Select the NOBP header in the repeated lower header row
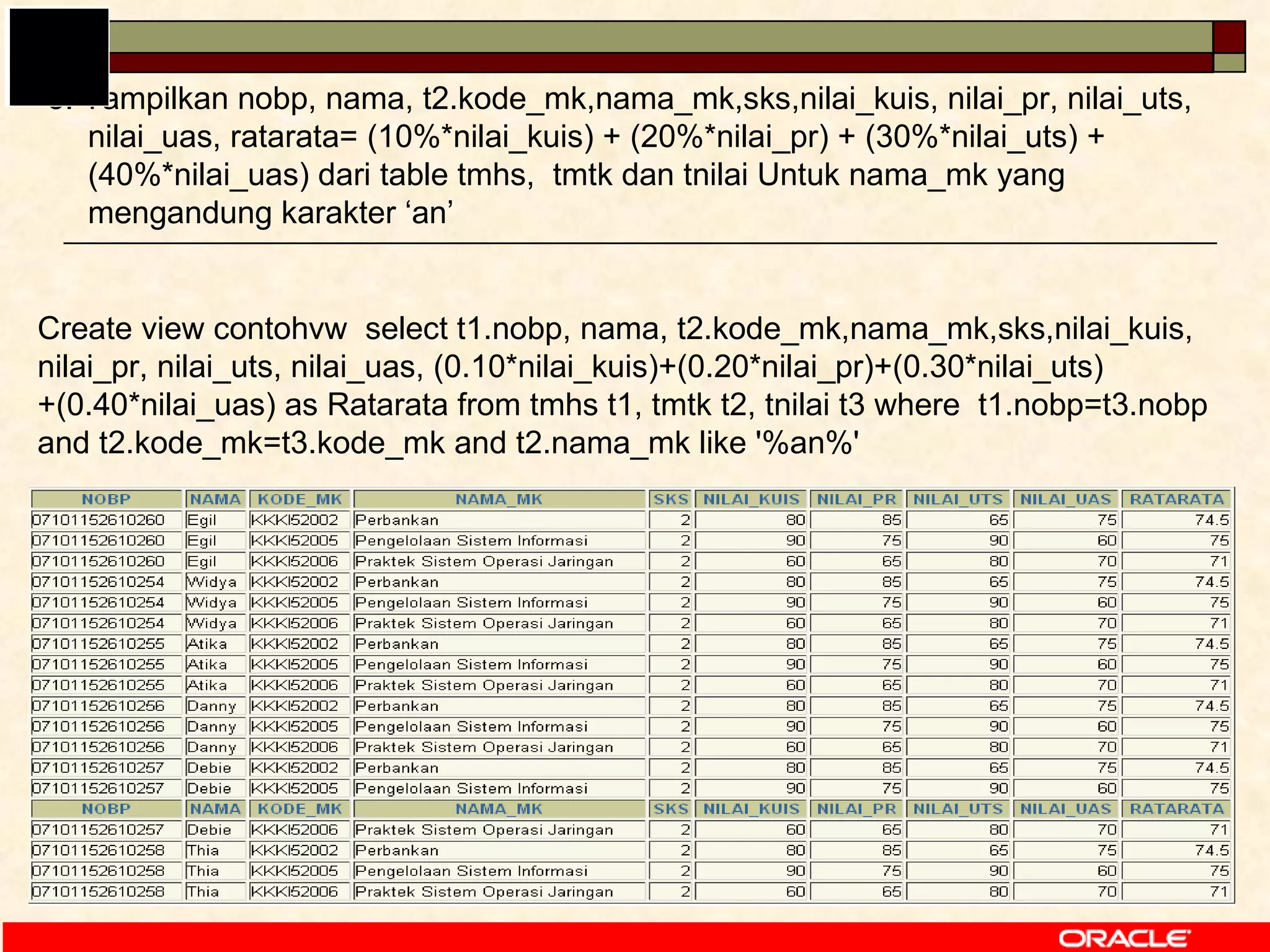Screen dimensions: 1270x952 106,809
